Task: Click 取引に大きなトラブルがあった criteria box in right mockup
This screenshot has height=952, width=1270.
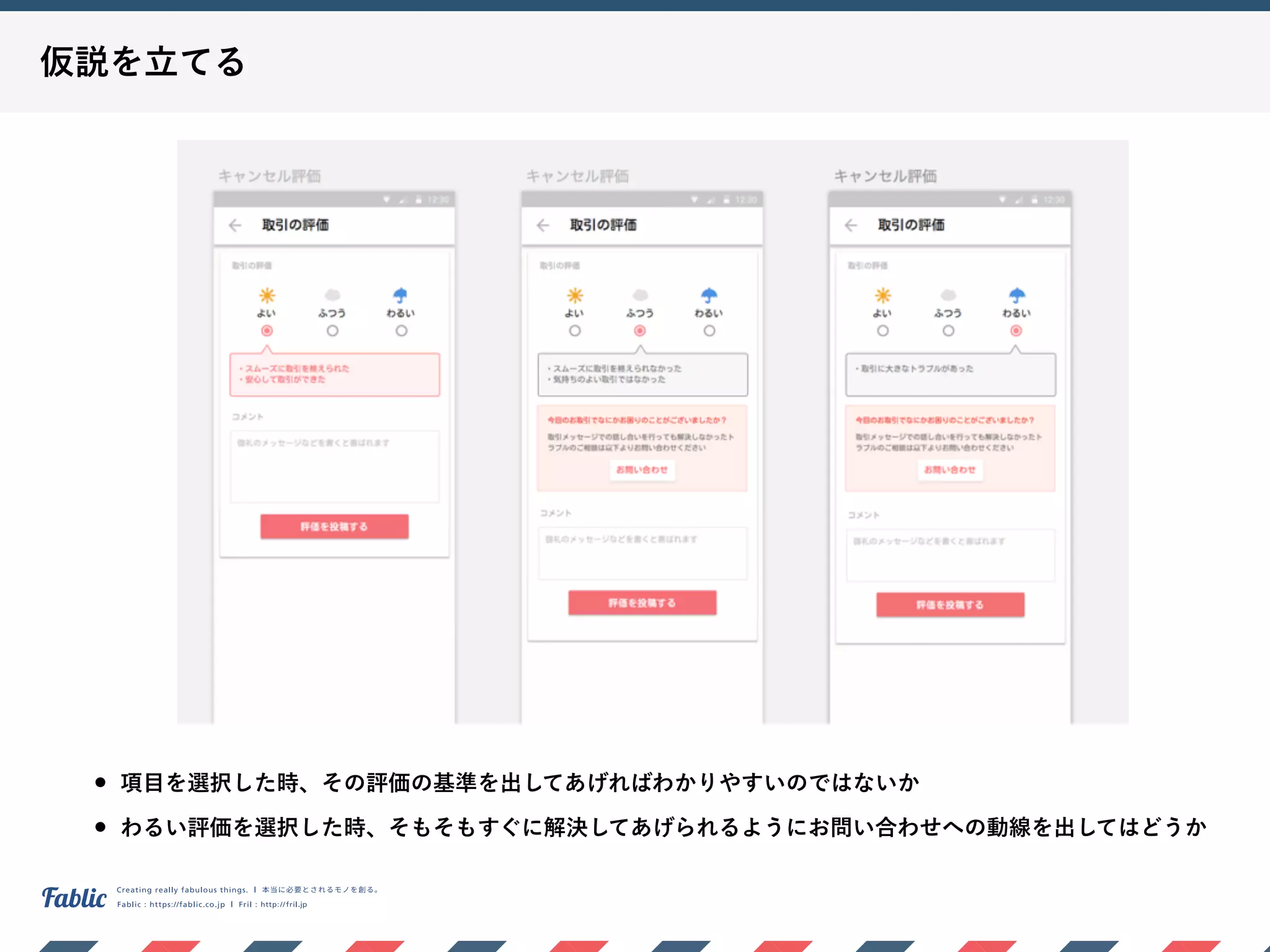Action: click(x=951, y=374)
